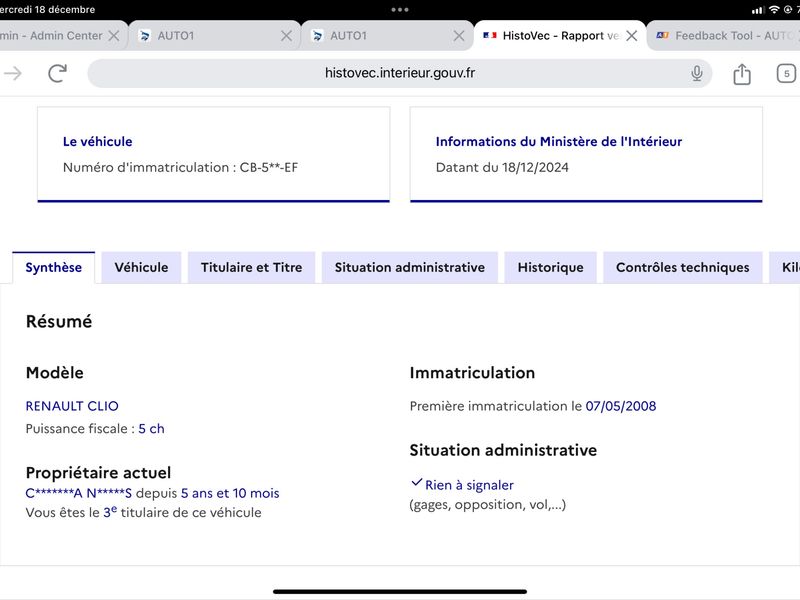Click the 5 ans et 10 mois duration
800x600 pixels.
coord(230,493)
